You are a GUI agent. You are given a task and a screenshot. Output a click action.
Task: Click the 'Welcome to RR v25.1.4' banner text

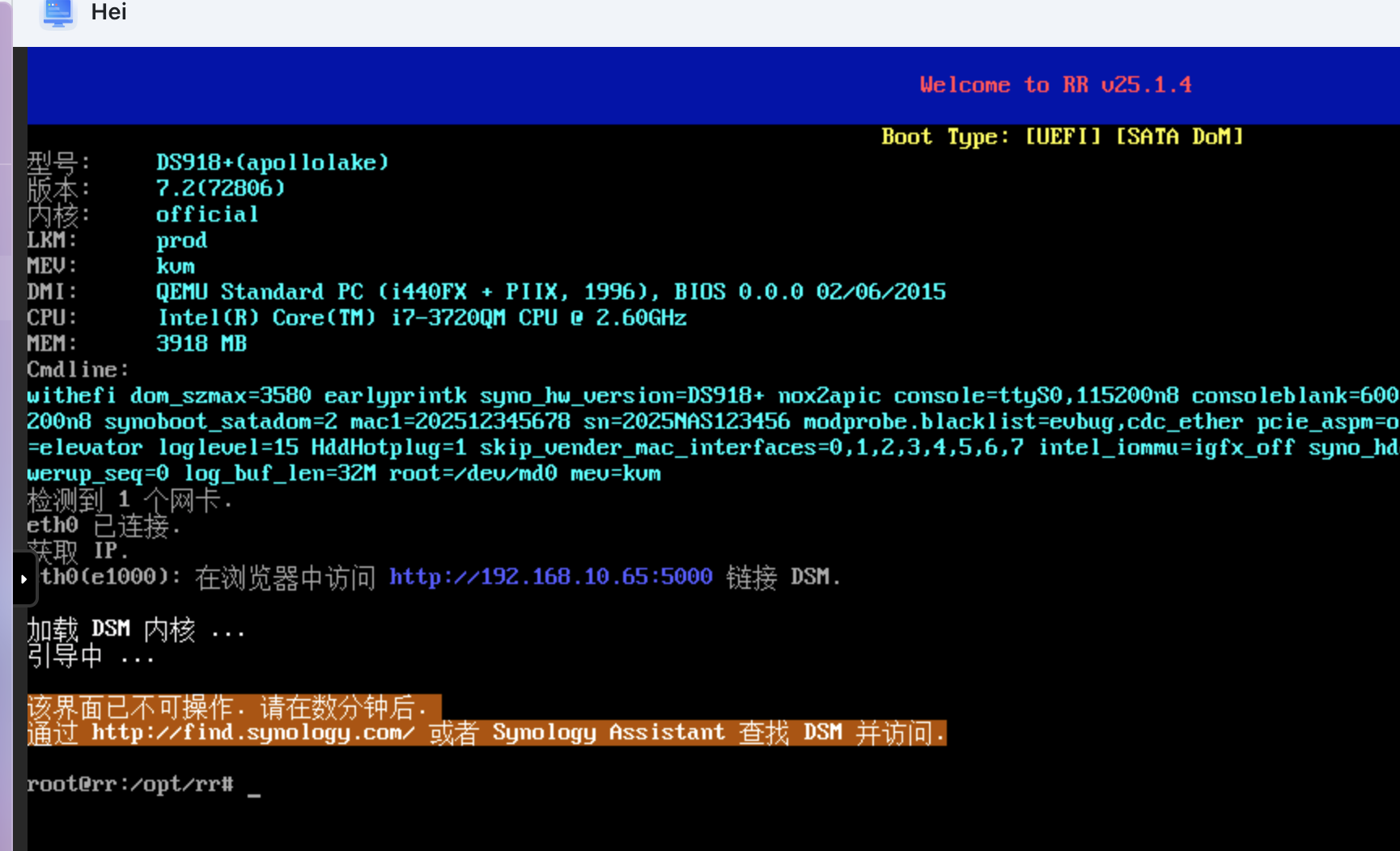point(1055,85)
